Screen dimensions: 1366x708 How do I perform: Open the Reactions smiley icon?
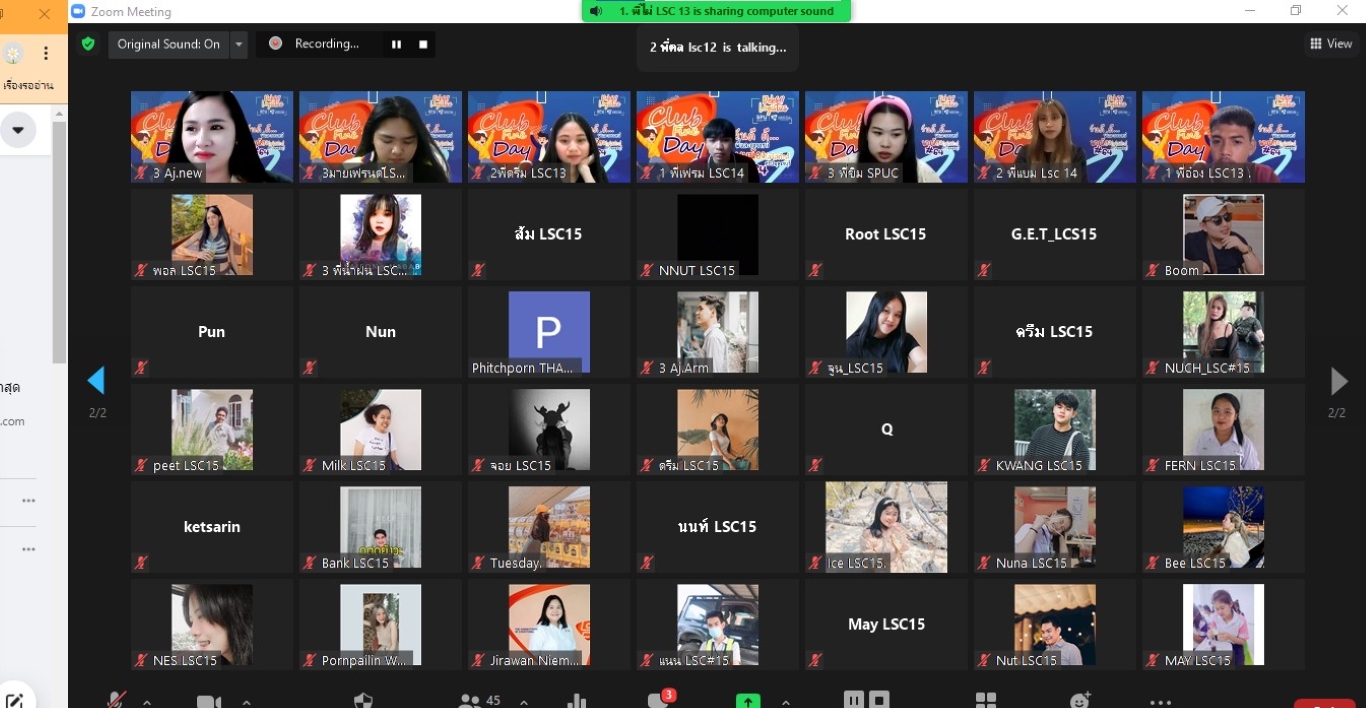tap(1080, 701)
